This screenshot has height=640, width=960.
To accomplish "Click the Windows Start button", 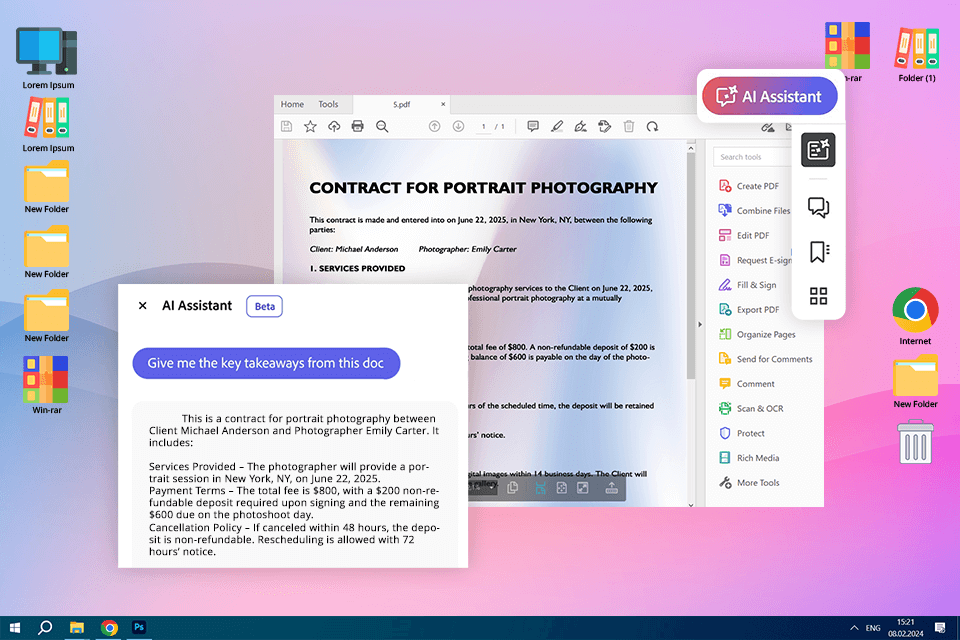I will tap(15, 628).
